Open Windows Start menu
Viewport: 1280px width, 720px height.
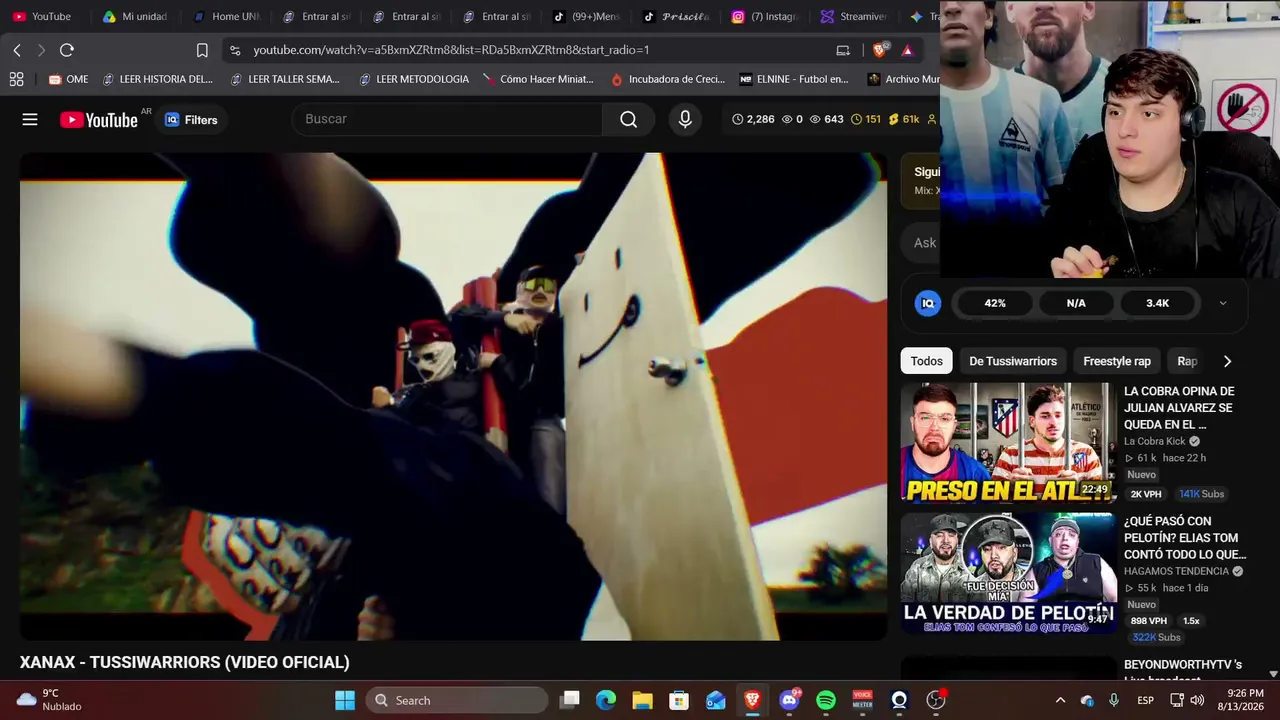[x=345, y=700]
